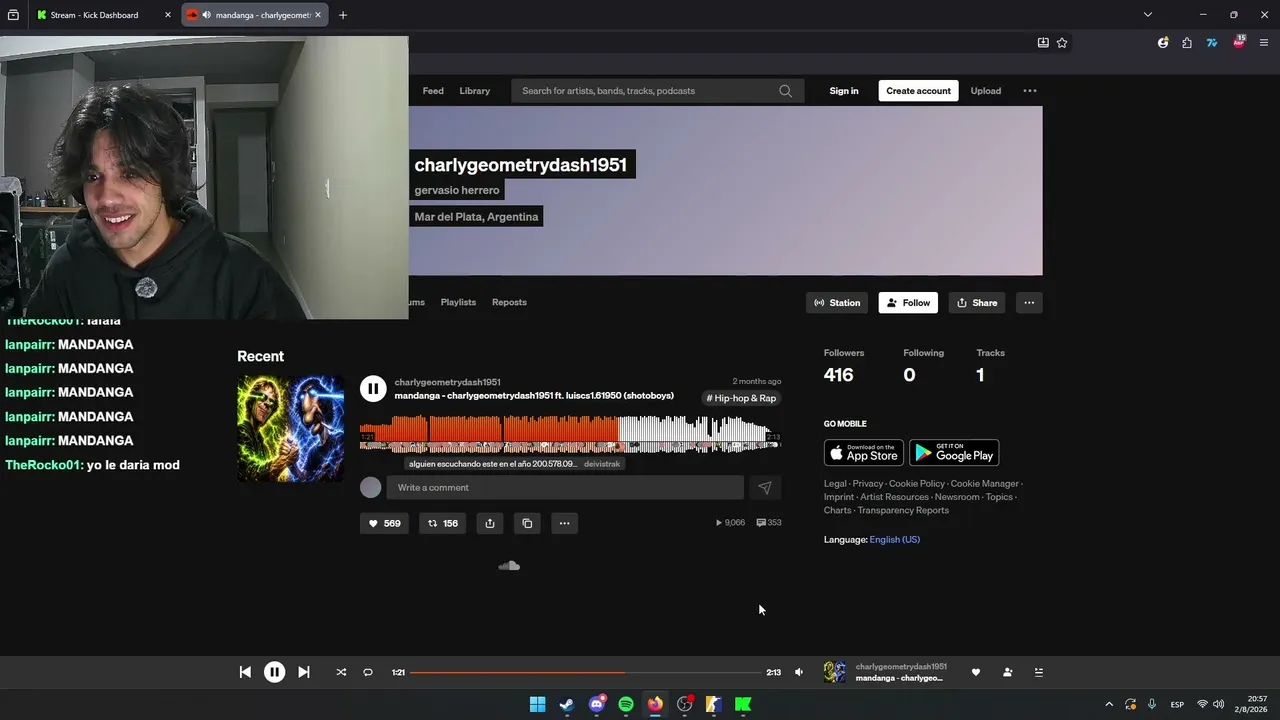The height and width of the screenshot is (720, 1280).
Task: Seek along the bottom player progress bar
Action: 585,672
